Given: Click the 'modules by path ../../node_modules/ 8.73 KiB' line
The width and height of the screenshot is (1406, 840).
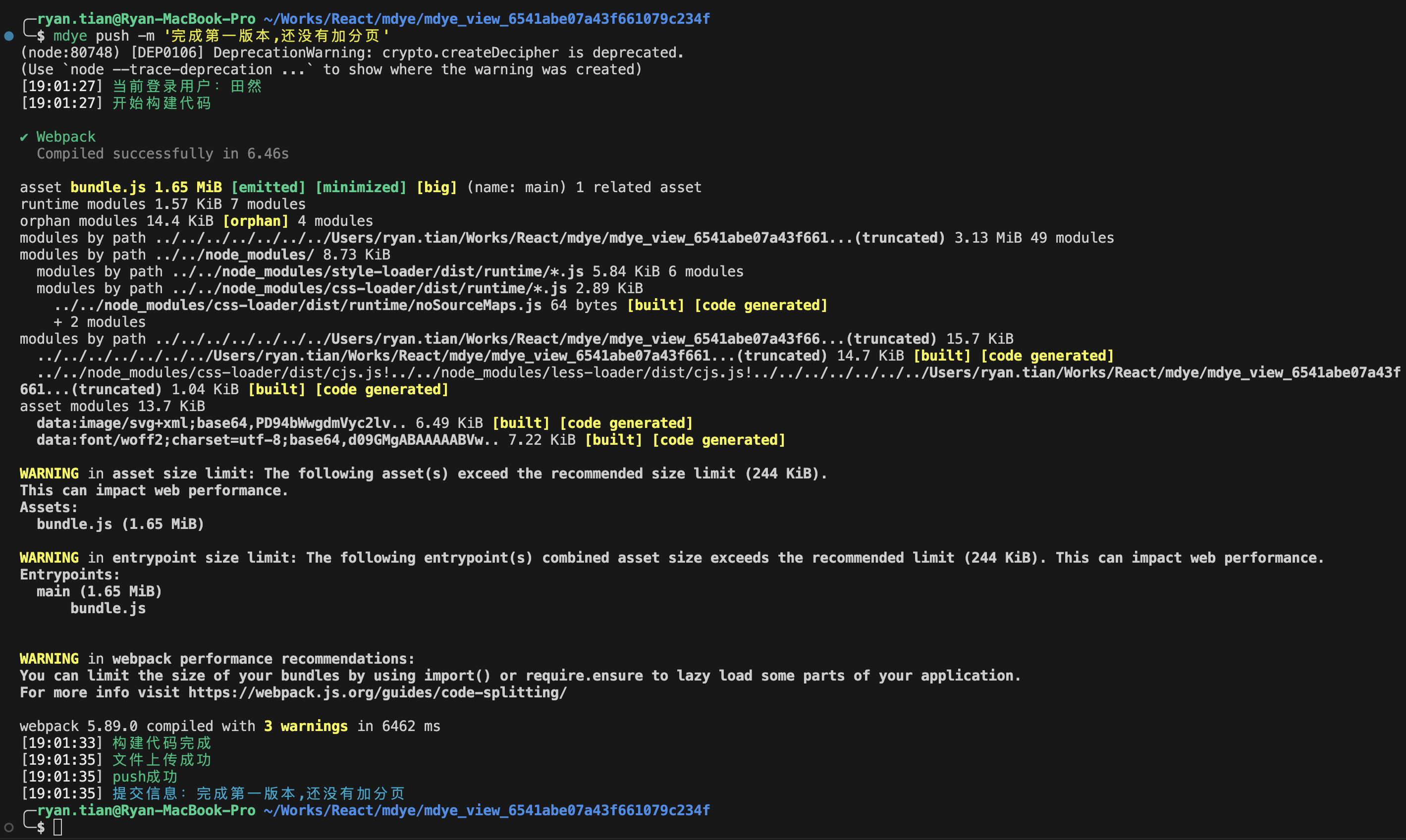Looking at the screenshot, I should [205, 255].
